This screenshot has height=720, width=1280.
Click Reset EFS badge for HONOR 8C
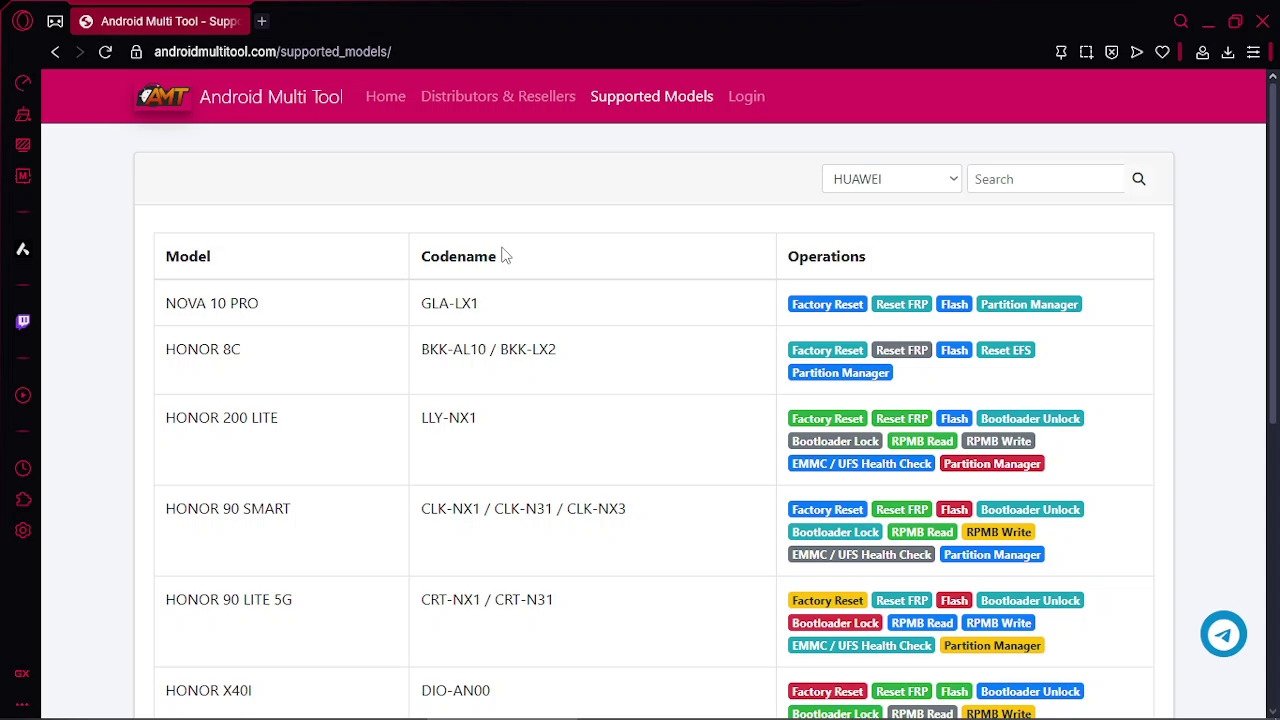pos(1005,350)
